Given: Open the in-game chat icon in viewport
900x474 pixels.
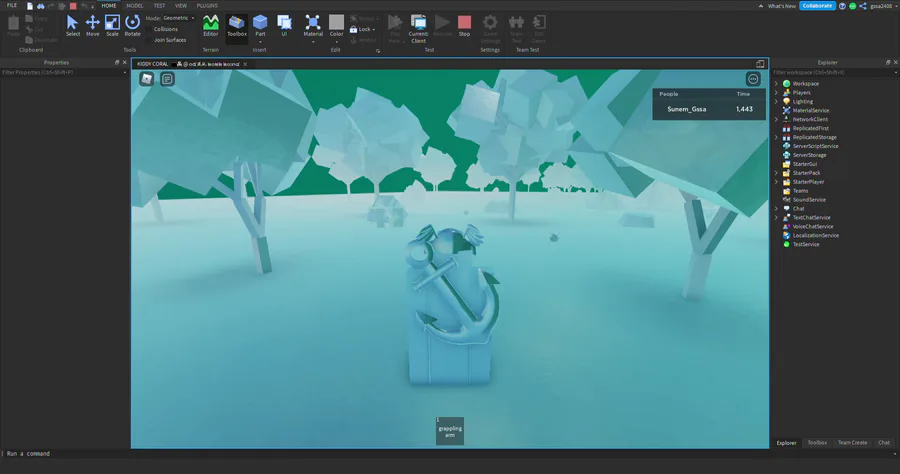Looking at the screenshot, I should (167, 79).
